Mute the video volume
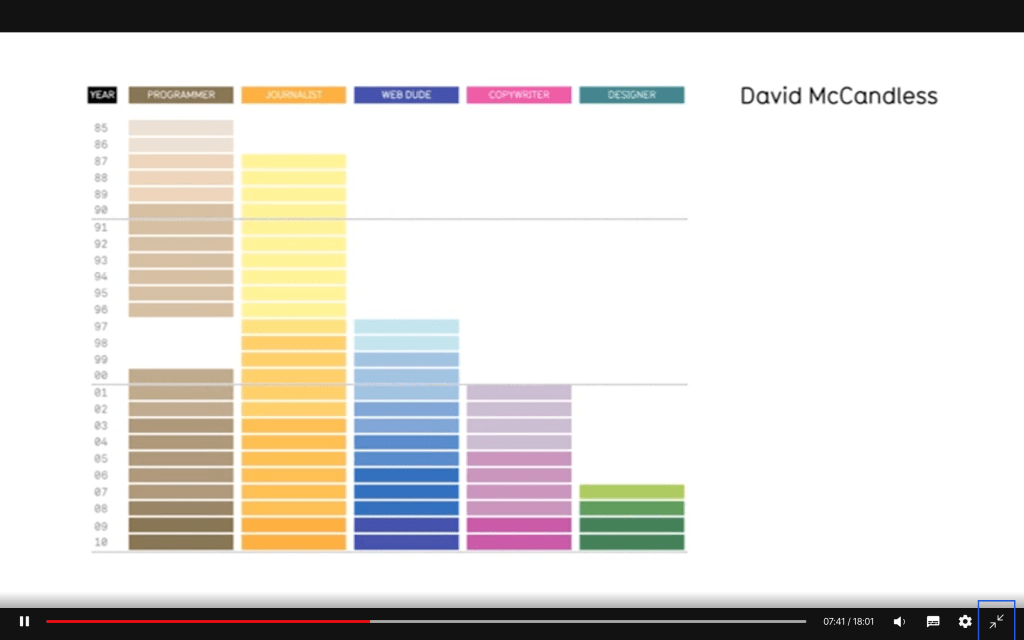The width and height of the screenshot is (1024, 640). (899, 621)
